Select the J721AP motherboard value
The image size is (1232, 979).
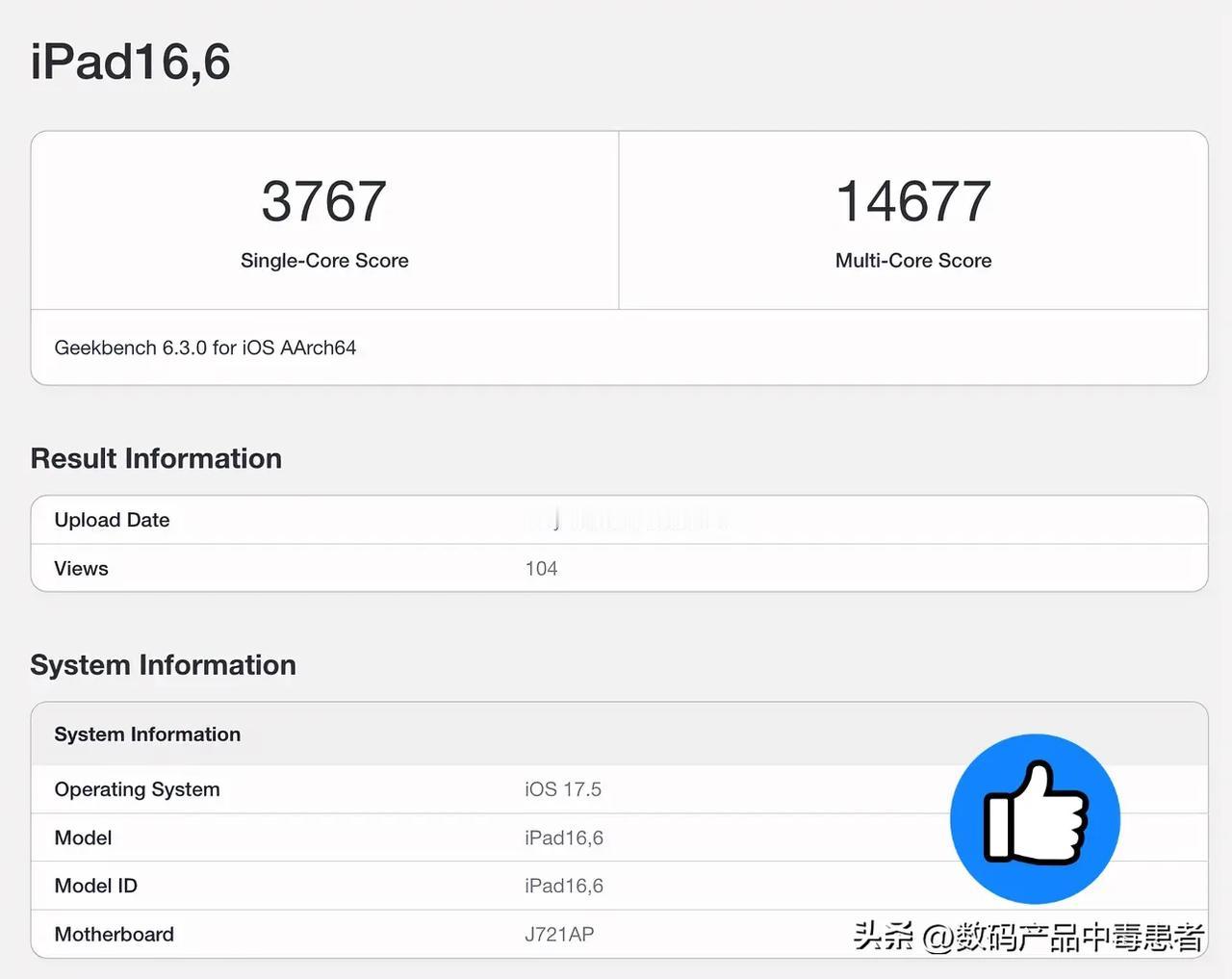[x=559, y=934]
